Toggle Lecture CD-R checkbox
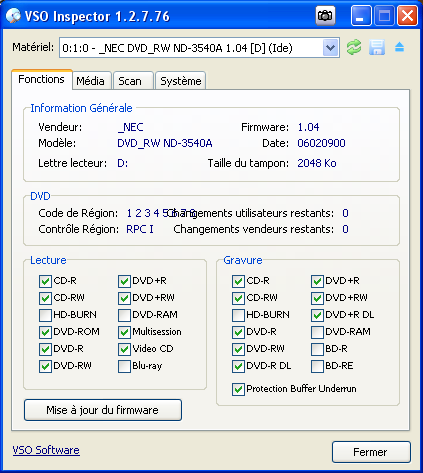This screenshot has height=473, width=423. click(x=45, y=281)
